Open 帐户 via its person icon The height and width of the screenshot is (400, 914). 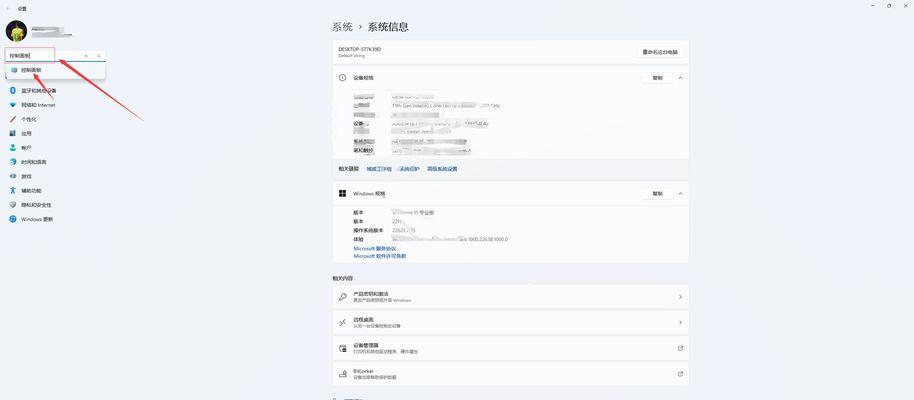pyautogui.click(x=13, y=148)
